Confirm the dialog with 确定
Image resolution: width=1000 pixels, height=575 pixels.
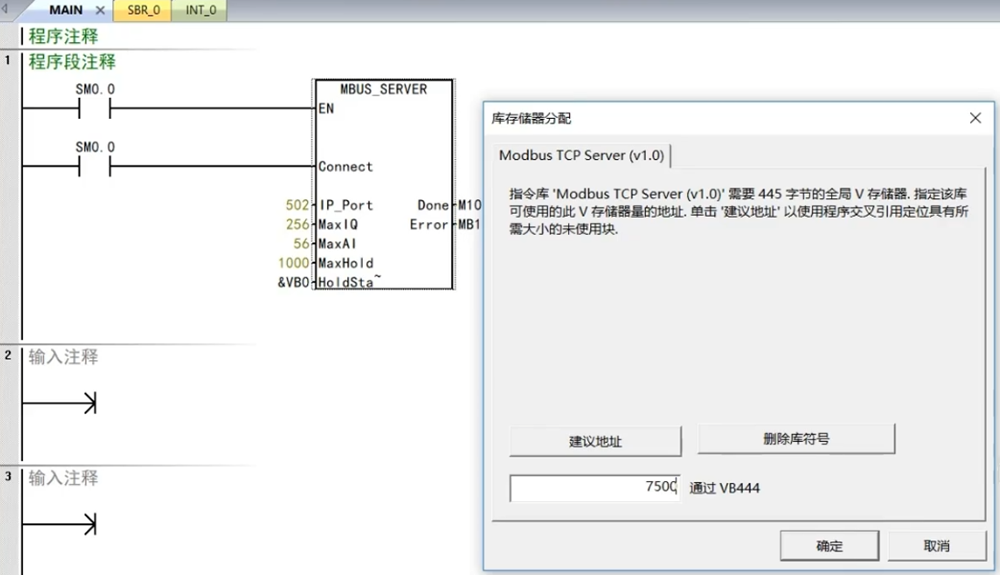829,546
